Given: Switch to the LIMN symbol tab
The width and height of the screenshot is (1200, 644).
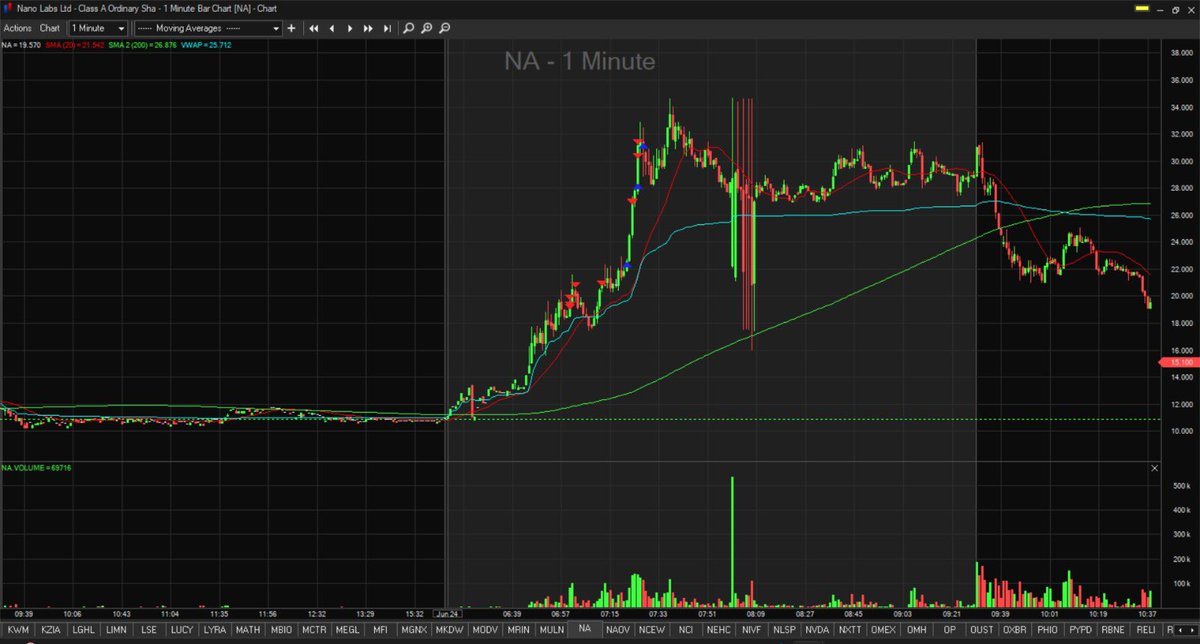Looking at the screenshot, I should 116,630.
